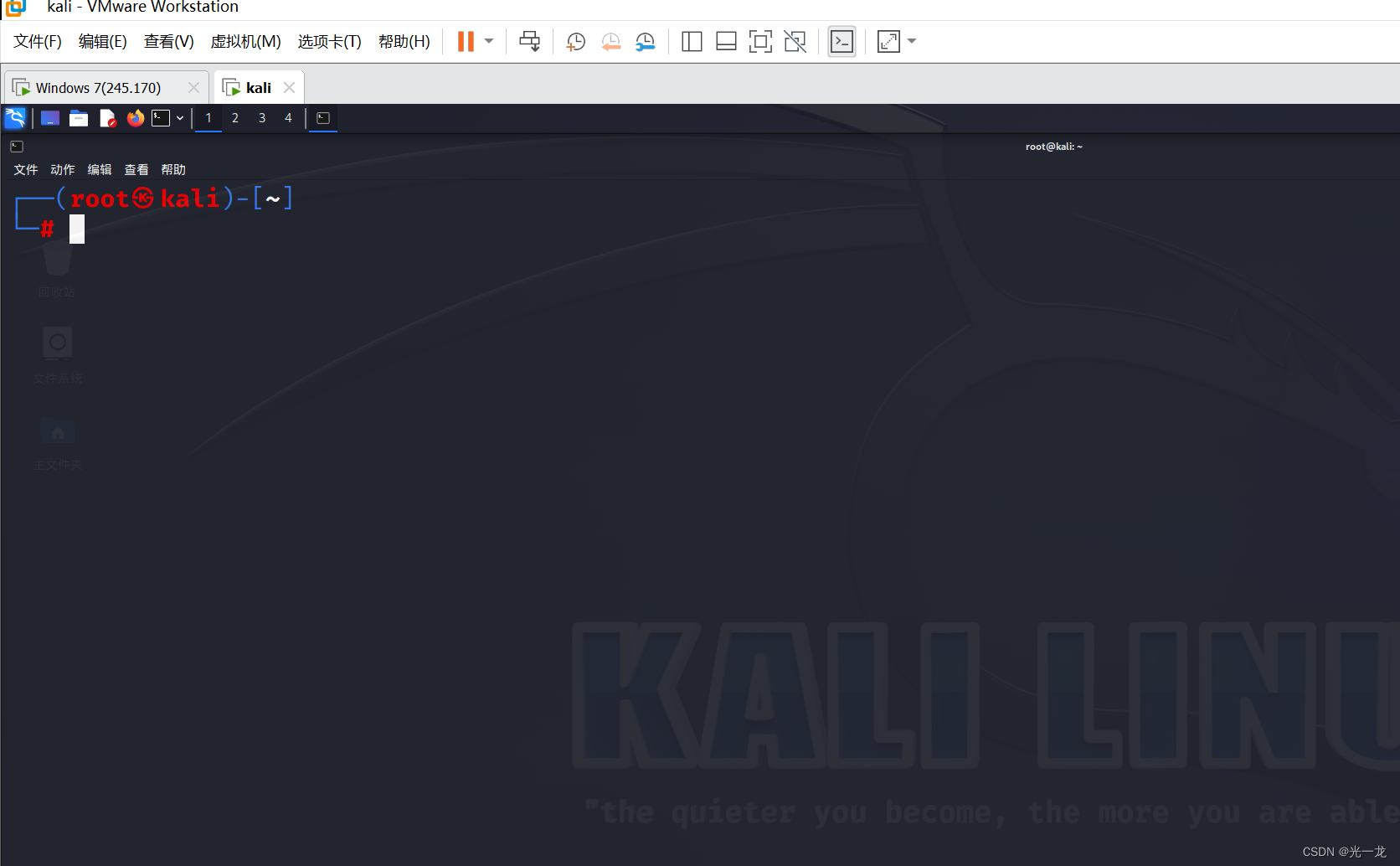1400x866 pixels.
Task: Open the 查看(V) menu in VMware
Action: pos(168,41)
